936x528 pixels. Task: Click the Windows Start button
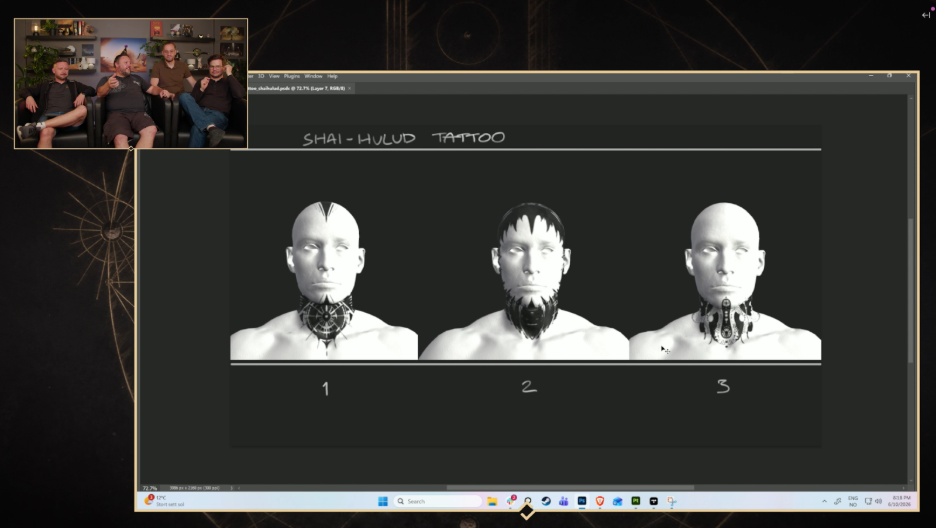point(383,501)
